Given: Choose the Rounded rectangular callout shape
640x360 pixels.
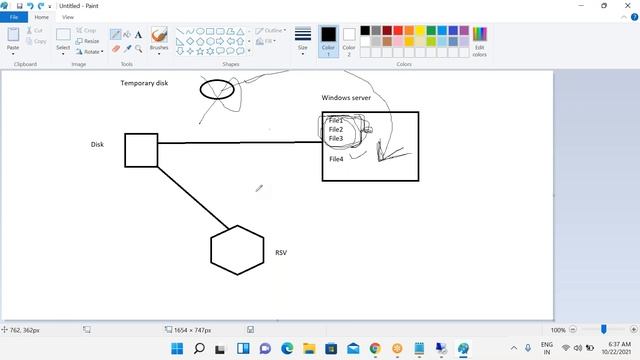Looking at the screenshot, I should (x=220, y=51).
